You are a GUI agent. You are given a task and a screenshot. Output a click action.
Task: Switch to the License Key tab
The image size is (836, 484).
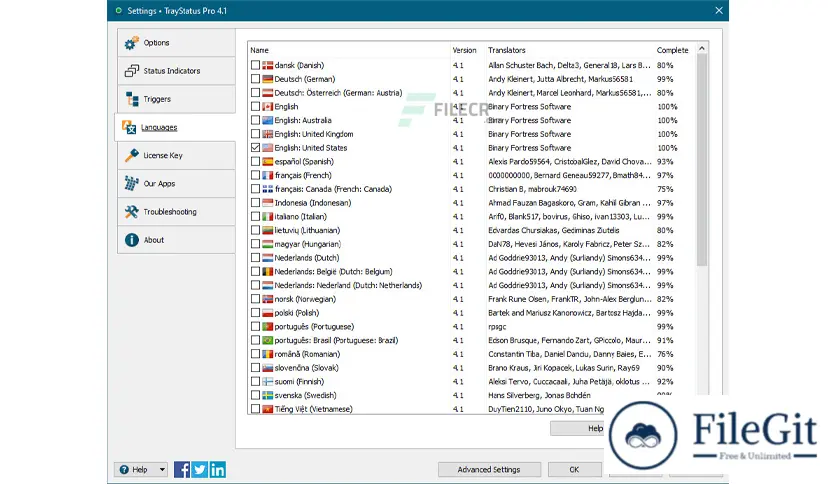click(176, 155)
